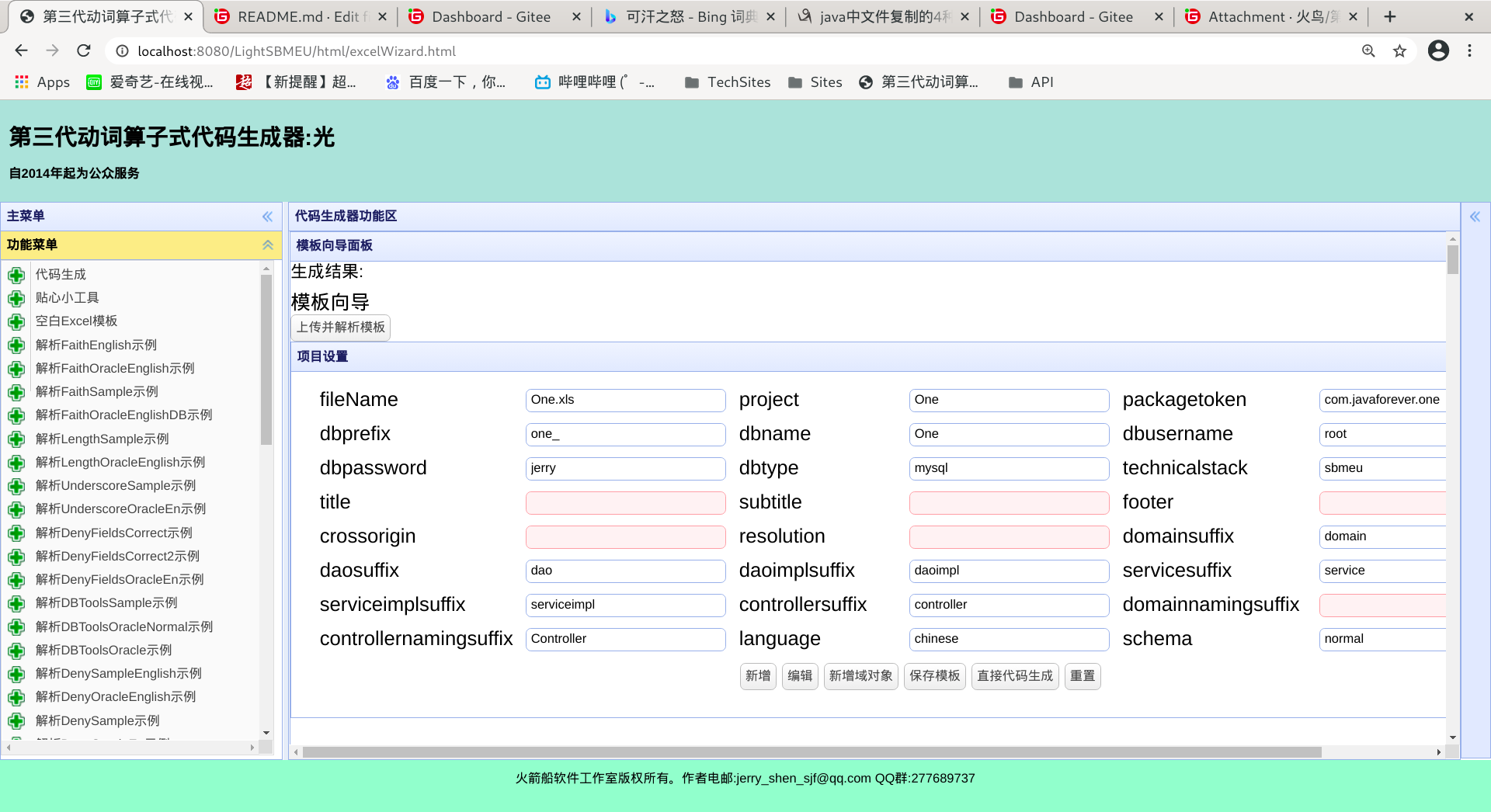Screen dimensions: 1491x812
Task: Click green plus icon beside 空白Excel模板
Action: click(x=16, y=321)
